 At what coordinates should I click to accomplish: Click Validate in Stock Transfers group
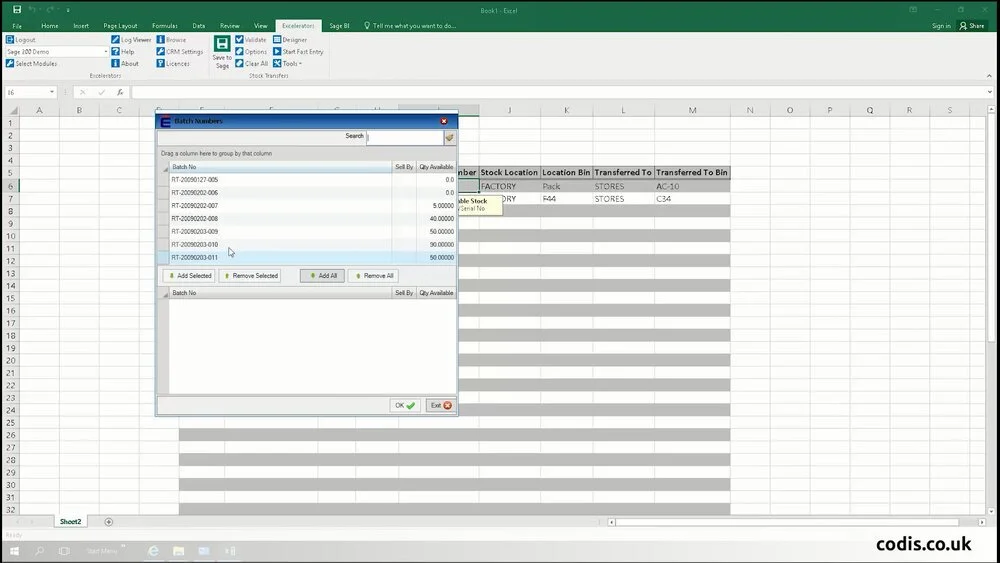point(251,40)
